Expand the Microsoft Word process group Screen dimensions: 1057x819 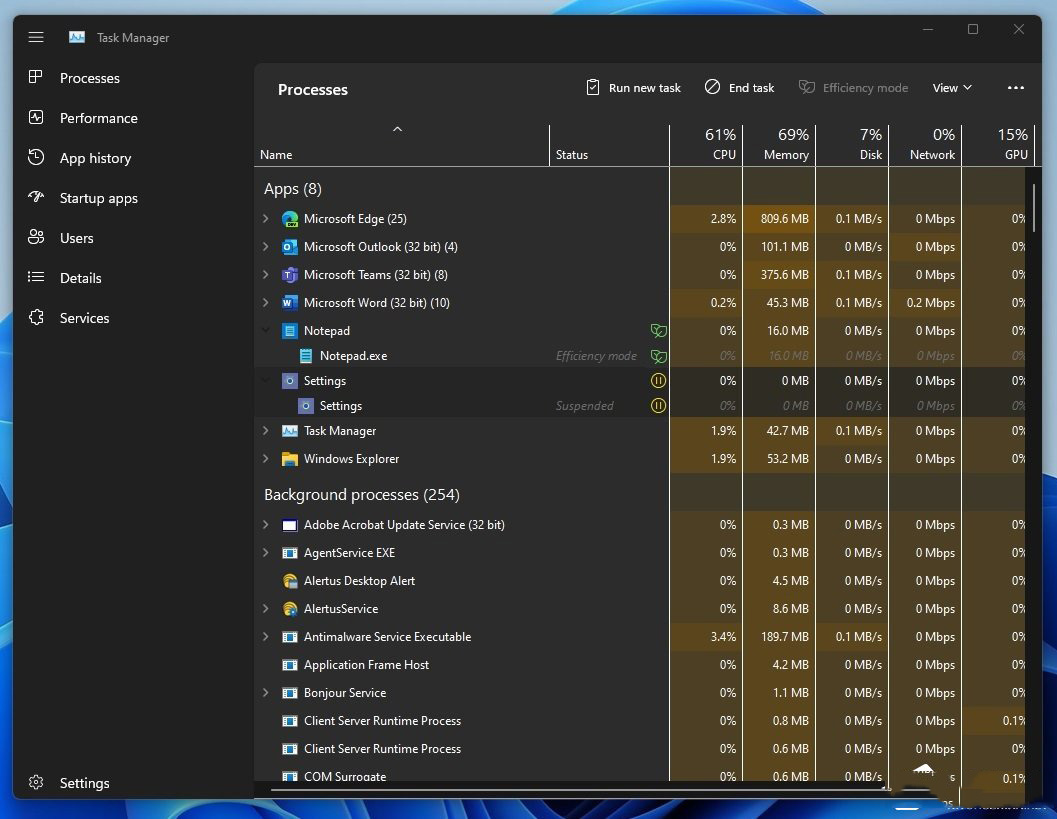point(266,303)
